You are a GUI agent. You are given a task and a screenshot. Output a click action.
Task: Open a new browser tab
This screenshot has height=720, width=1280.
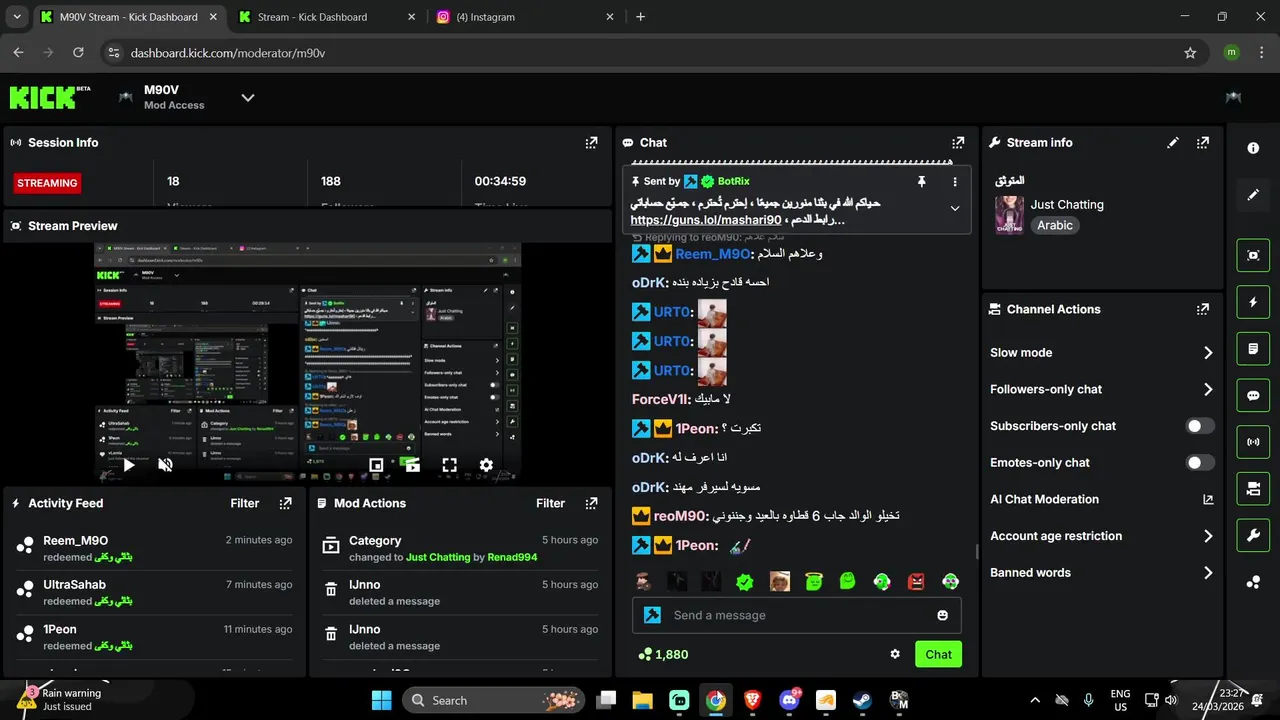641,17
